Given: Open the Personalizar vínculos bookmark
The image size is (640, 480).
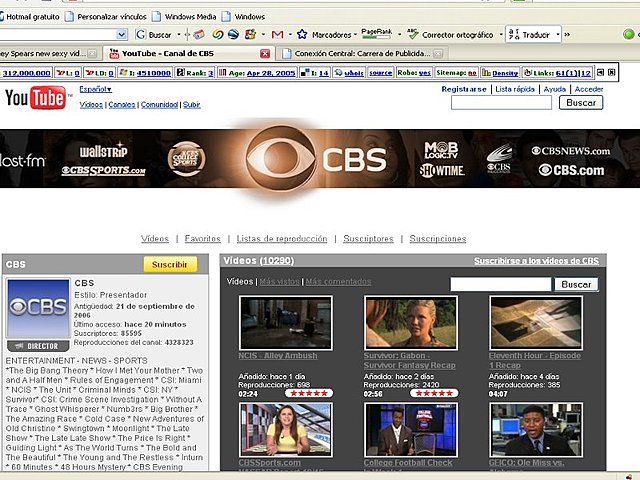Looking at the screenshot, I should coord(106,17).
